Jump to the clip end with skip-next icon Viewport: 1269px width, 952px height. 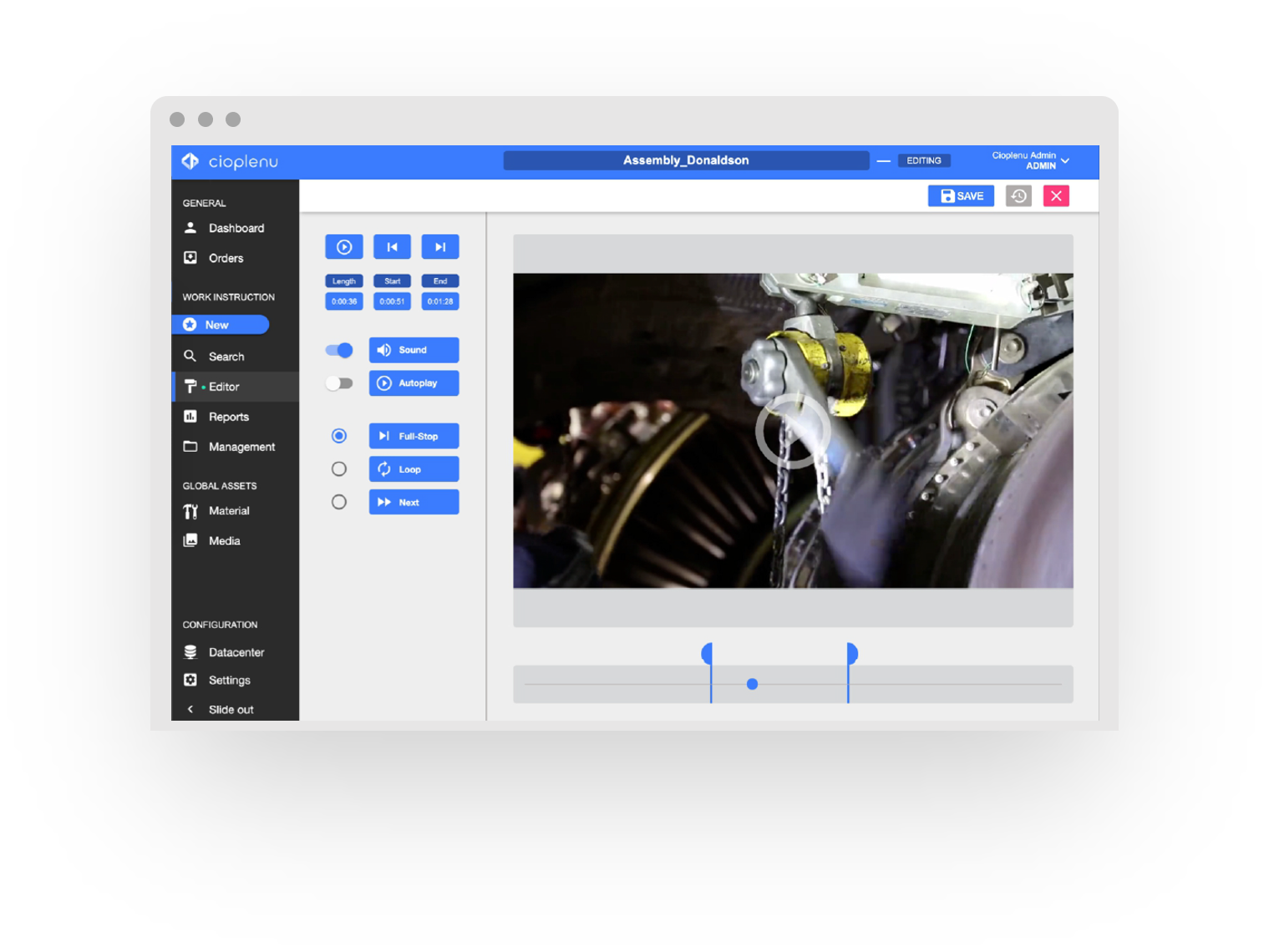[440, 247]
